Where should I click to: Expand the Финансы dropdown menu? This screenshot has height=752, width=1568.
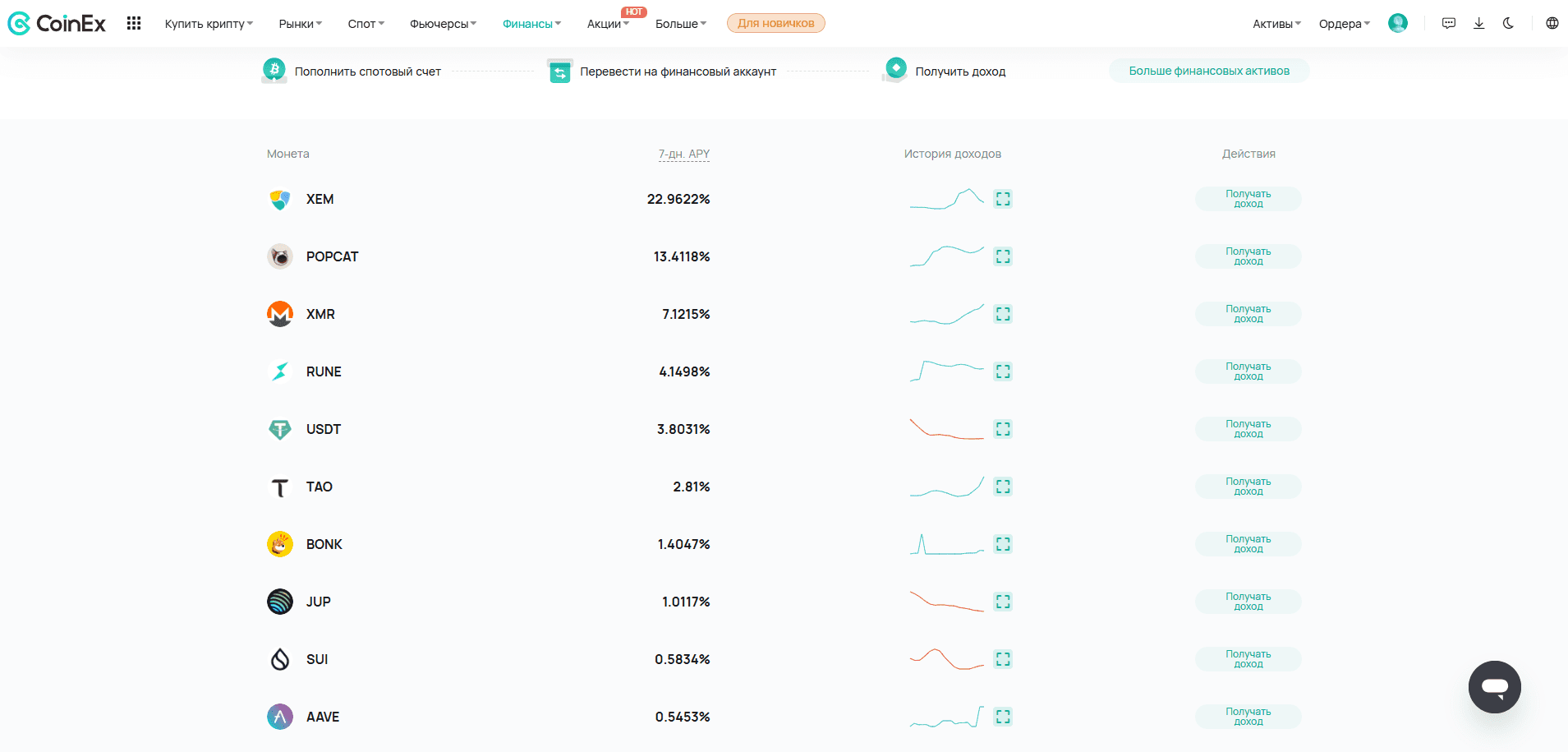[532, 24]
